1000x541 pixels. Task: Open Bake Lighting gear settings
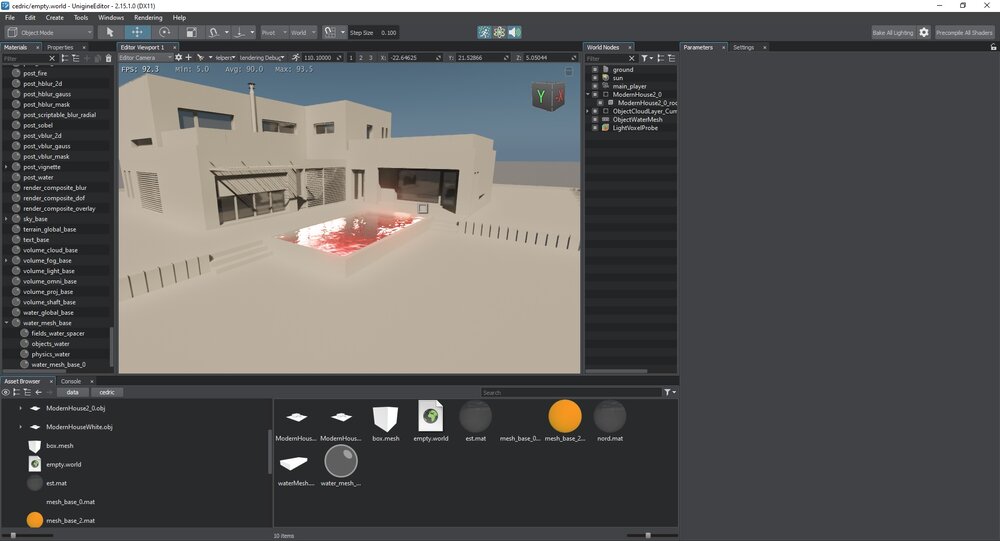coord(924,32)
